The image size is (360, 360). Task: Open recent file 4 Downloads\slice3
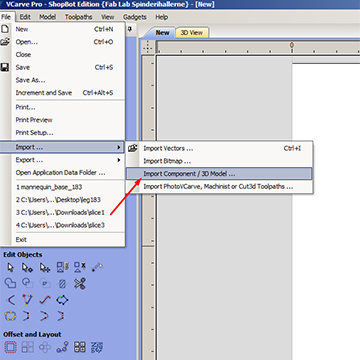62,225
